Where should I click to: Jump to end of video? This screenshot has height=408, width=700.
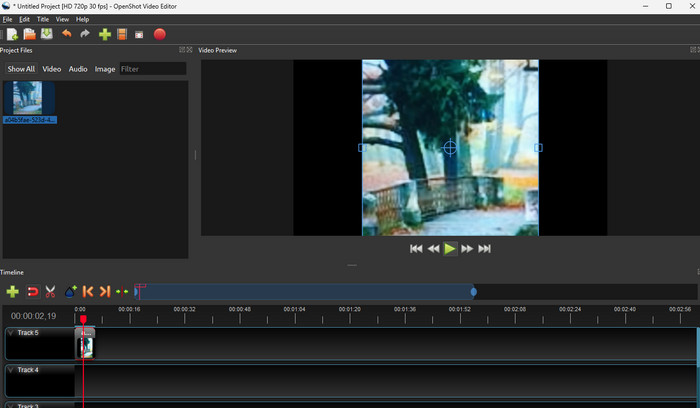(484, 249)
